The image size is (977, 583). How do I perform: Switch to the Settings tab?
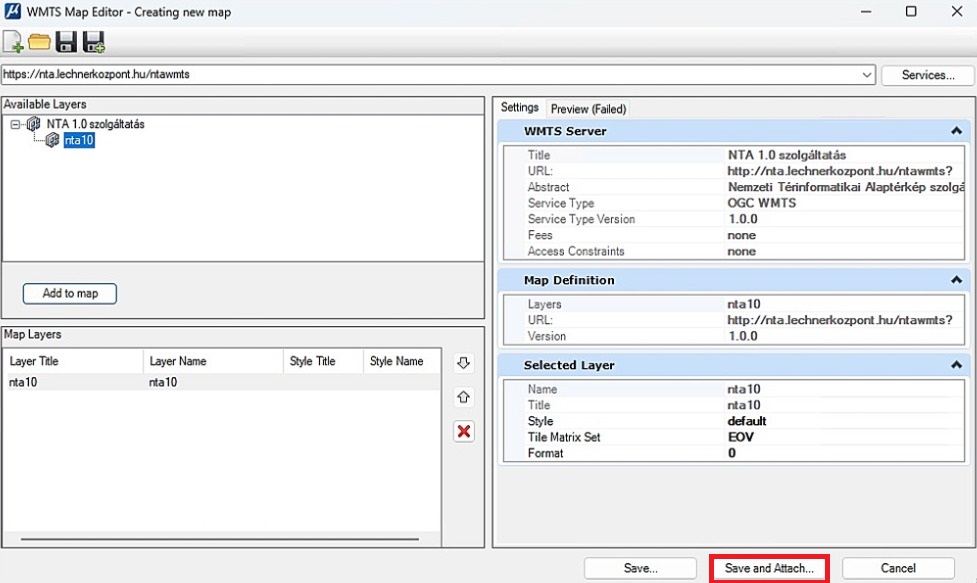pos(520,108)
